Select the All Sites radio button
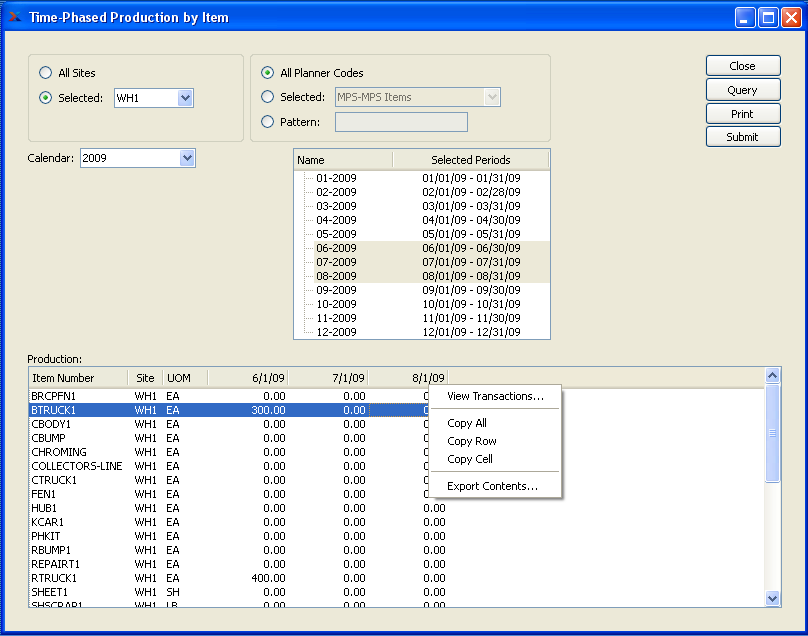The image size is (808, 636). pos(45,73)
